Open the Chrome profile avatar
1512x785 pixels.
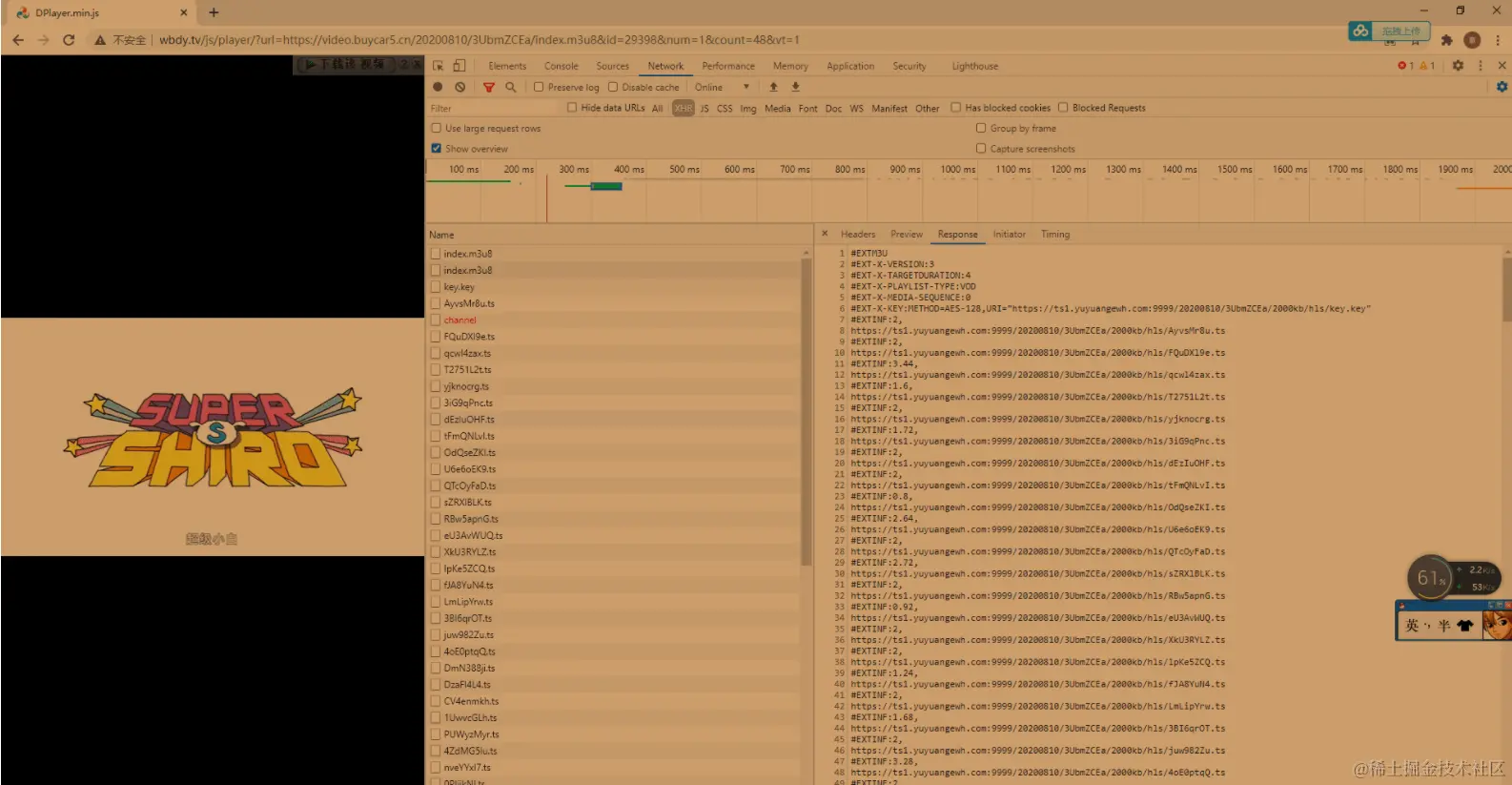point(1472,40)
